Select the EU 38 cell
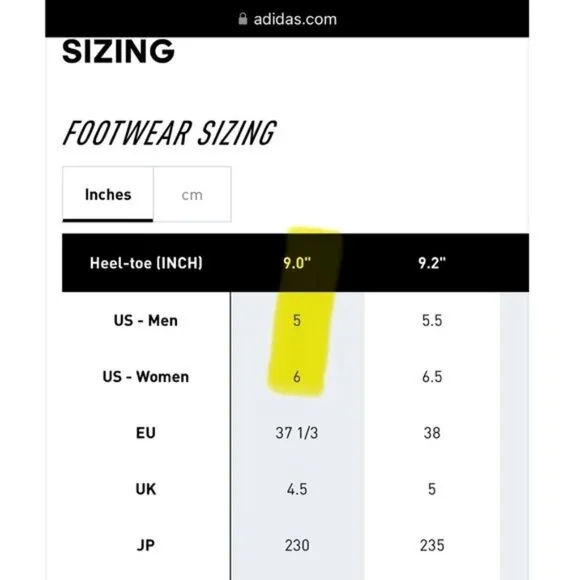 tap(432, 433)
